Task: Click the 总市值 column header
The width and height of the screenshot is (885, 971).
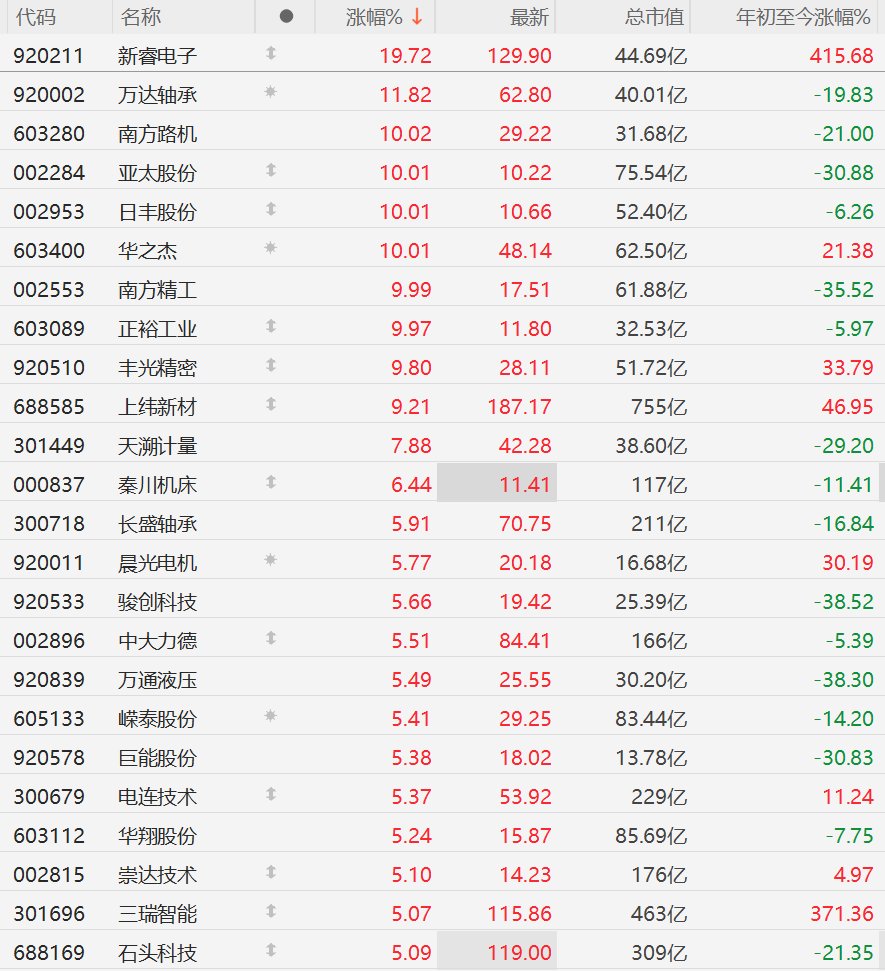Action: (654, 17)
